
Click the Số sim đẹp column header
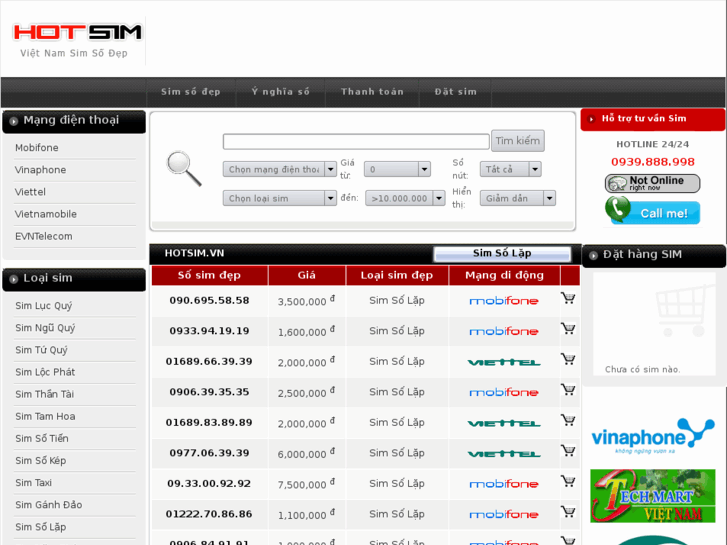pyautogui.click(x=210, y=275)
